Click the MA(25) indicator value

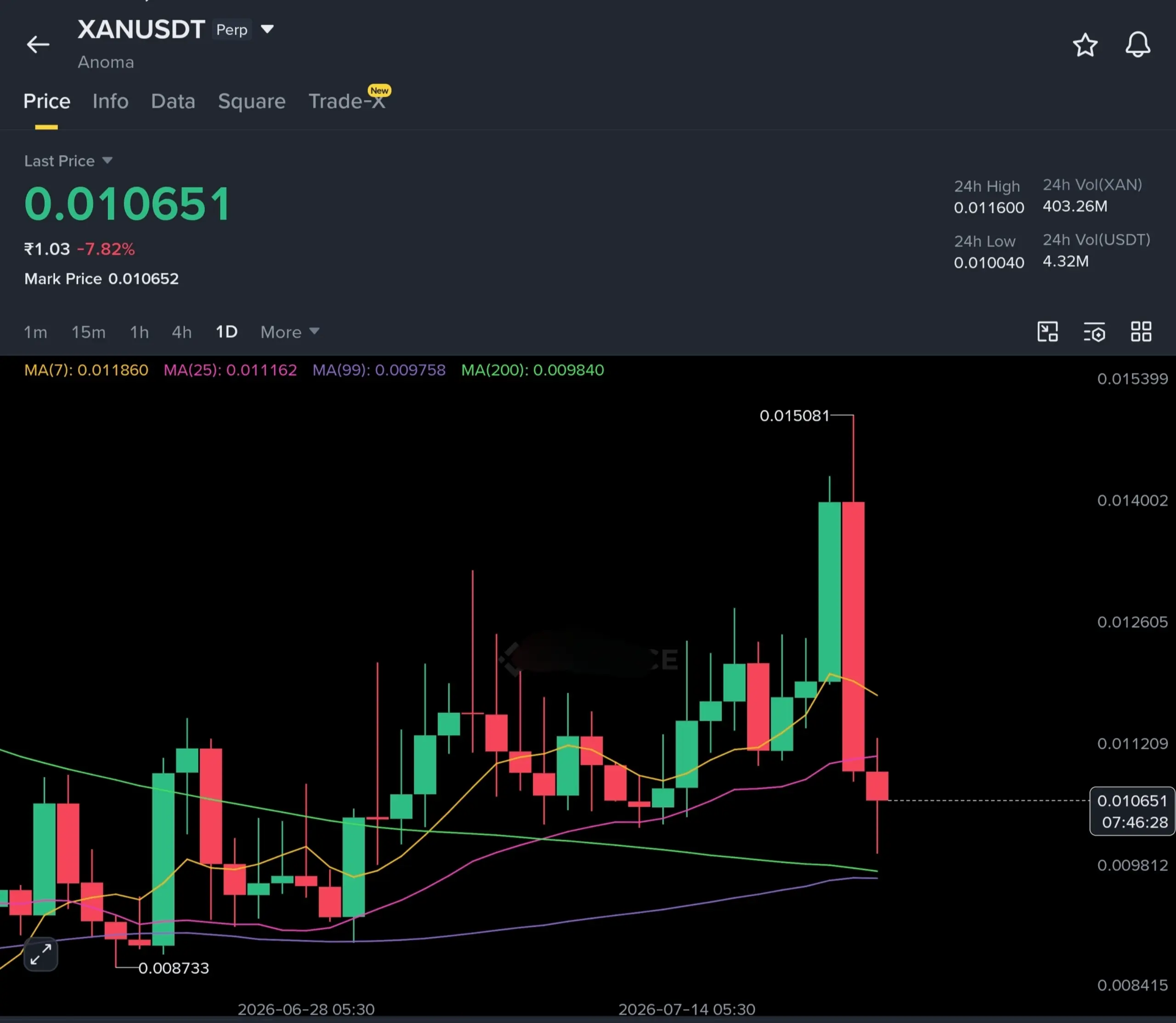pyautogui.click(x=230, y=370)
